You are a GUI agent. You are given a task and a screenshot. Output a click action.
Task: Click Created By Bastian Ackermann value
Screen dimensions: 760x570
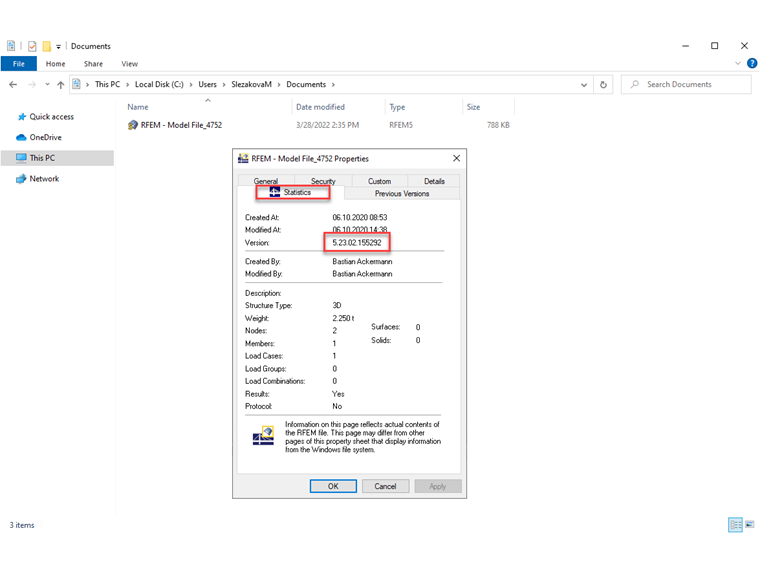tap(362, 262)
